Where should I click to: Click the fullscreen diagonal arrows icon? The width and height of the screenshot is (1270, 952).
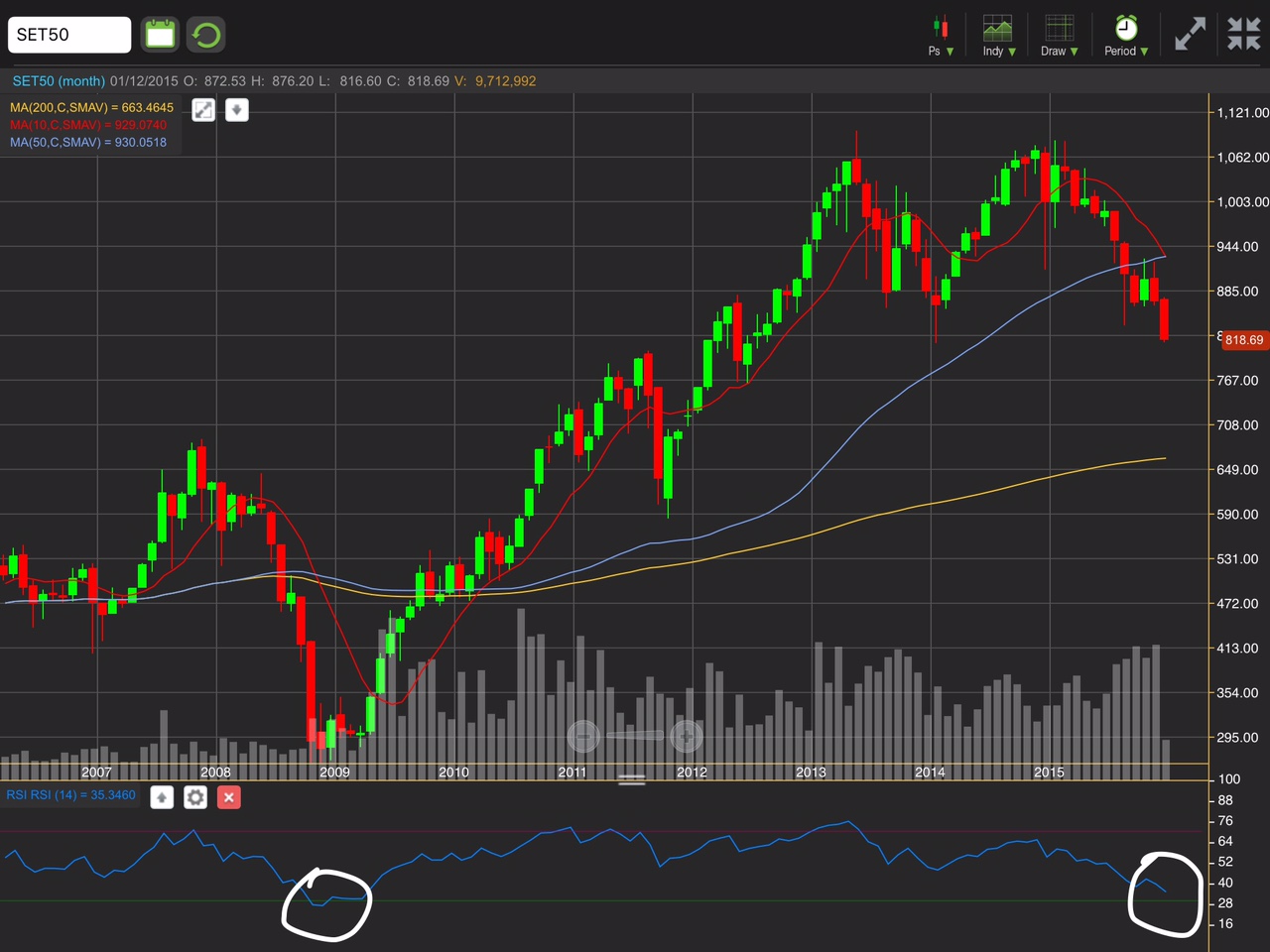point(1190,34)
